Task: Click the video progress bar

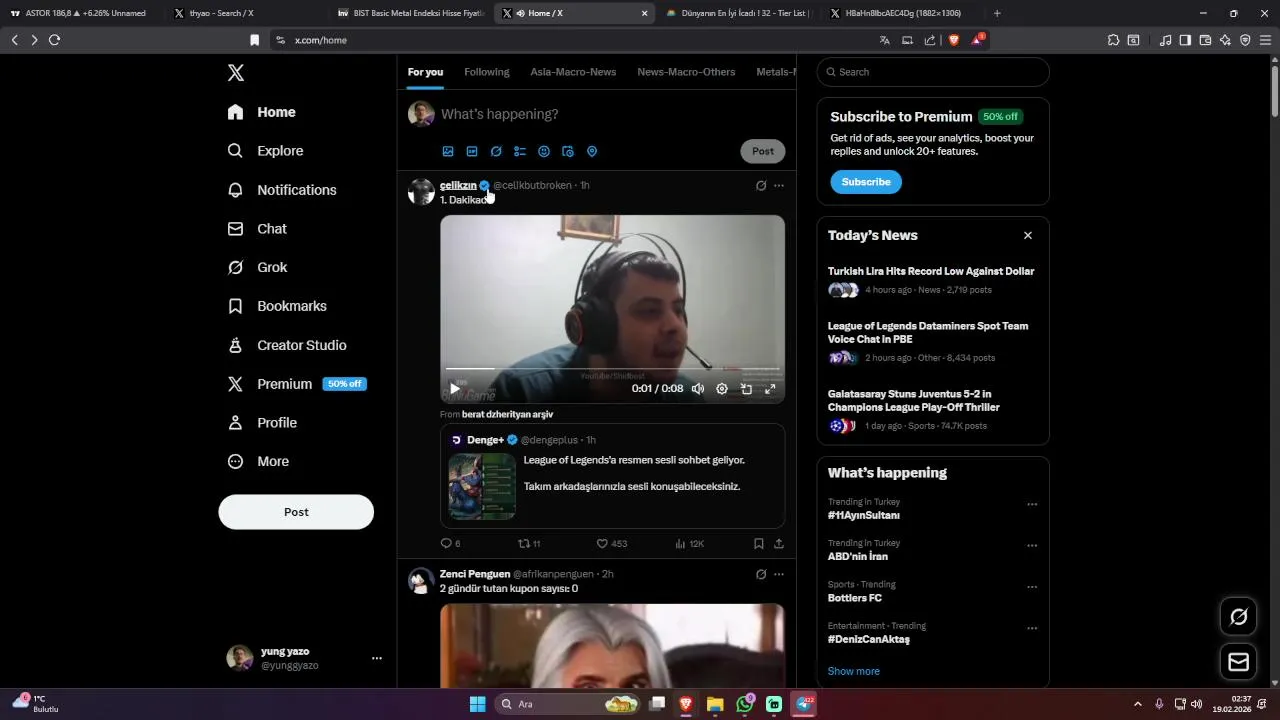Action: click(612, 369)
